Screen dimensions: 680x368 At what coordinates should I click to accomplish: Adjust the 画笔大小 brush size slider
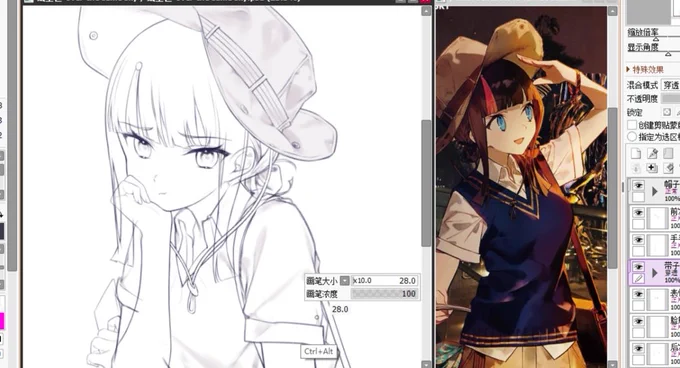coord(385,280)
